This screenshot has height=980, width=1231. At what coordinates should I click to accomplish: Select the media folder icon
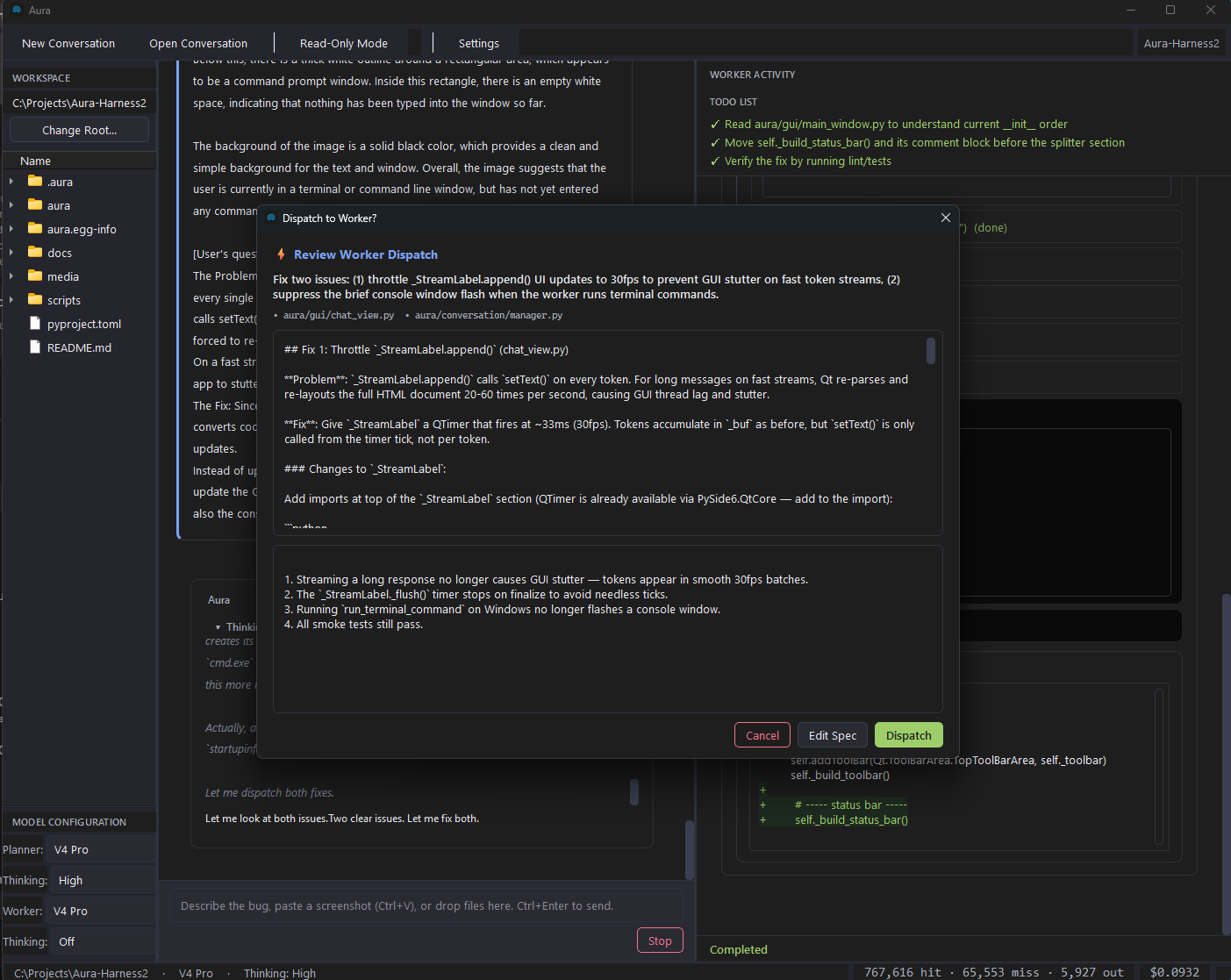(35, 276)
